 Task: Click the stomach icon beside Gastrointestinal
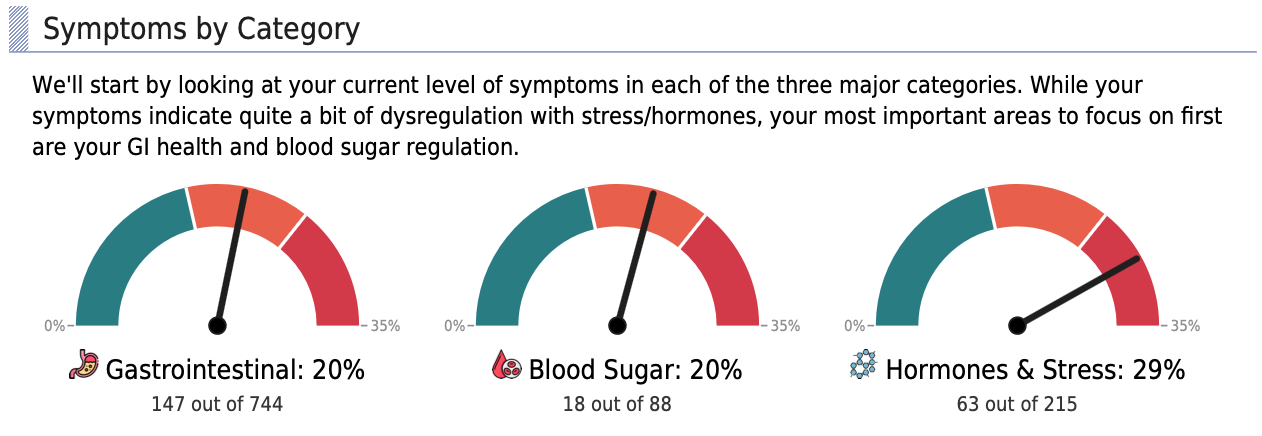84,366
